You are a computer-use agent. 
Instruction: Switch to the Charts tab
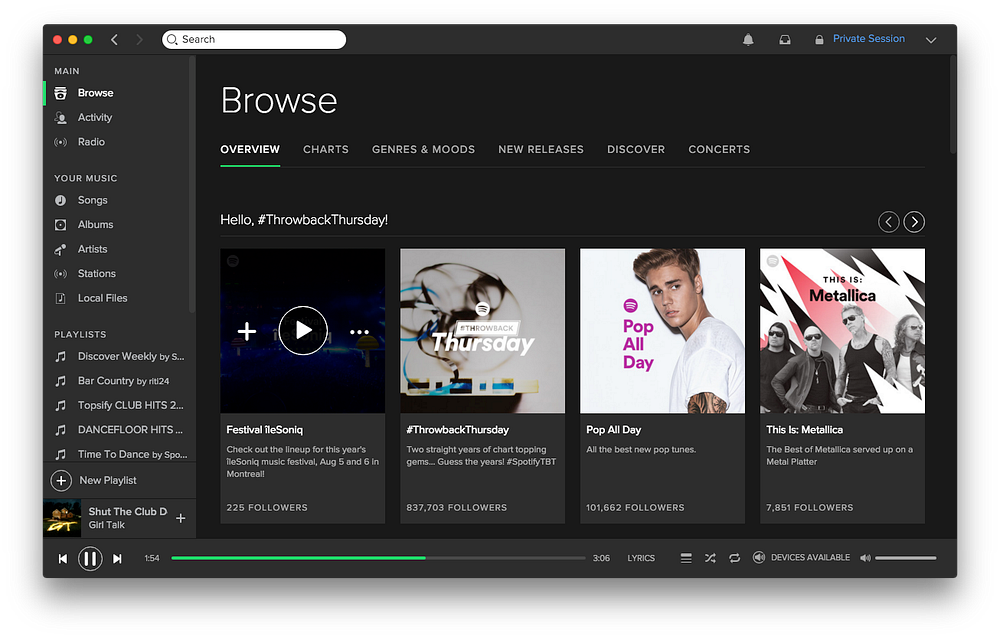326,149
